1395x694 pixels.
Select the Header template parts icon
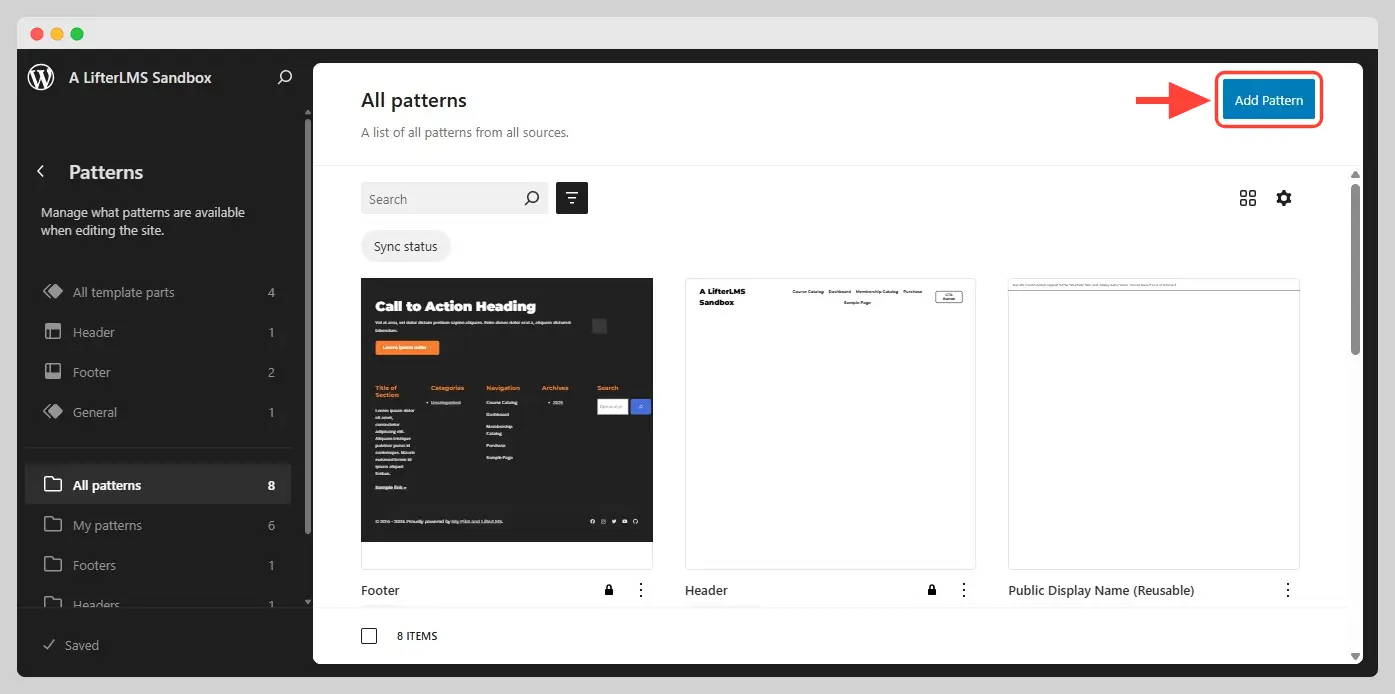(52, 331)
